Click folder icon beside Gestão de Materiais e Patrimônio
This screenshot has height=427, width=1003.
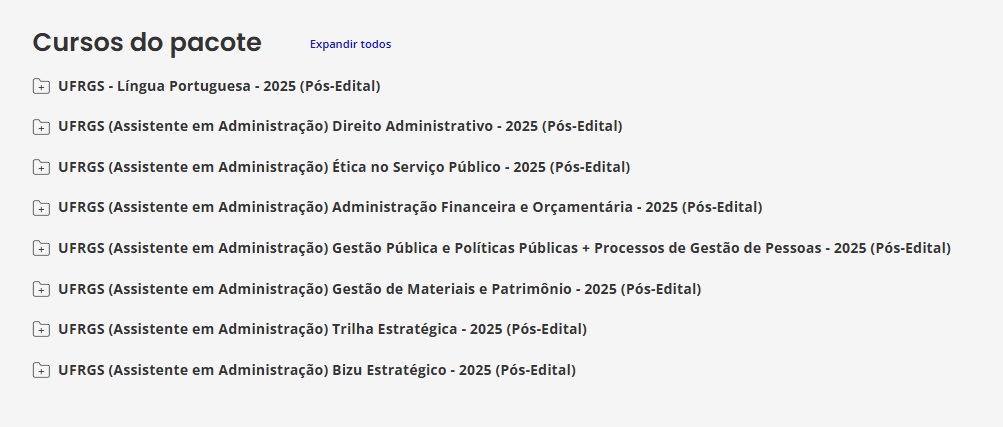[41, 289]
